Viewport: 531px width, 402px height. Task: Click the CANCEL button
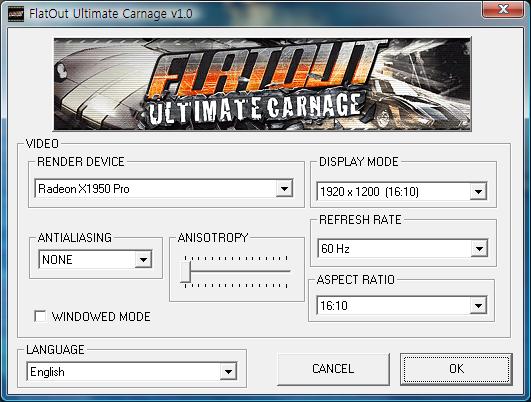(x=333, y=369)
